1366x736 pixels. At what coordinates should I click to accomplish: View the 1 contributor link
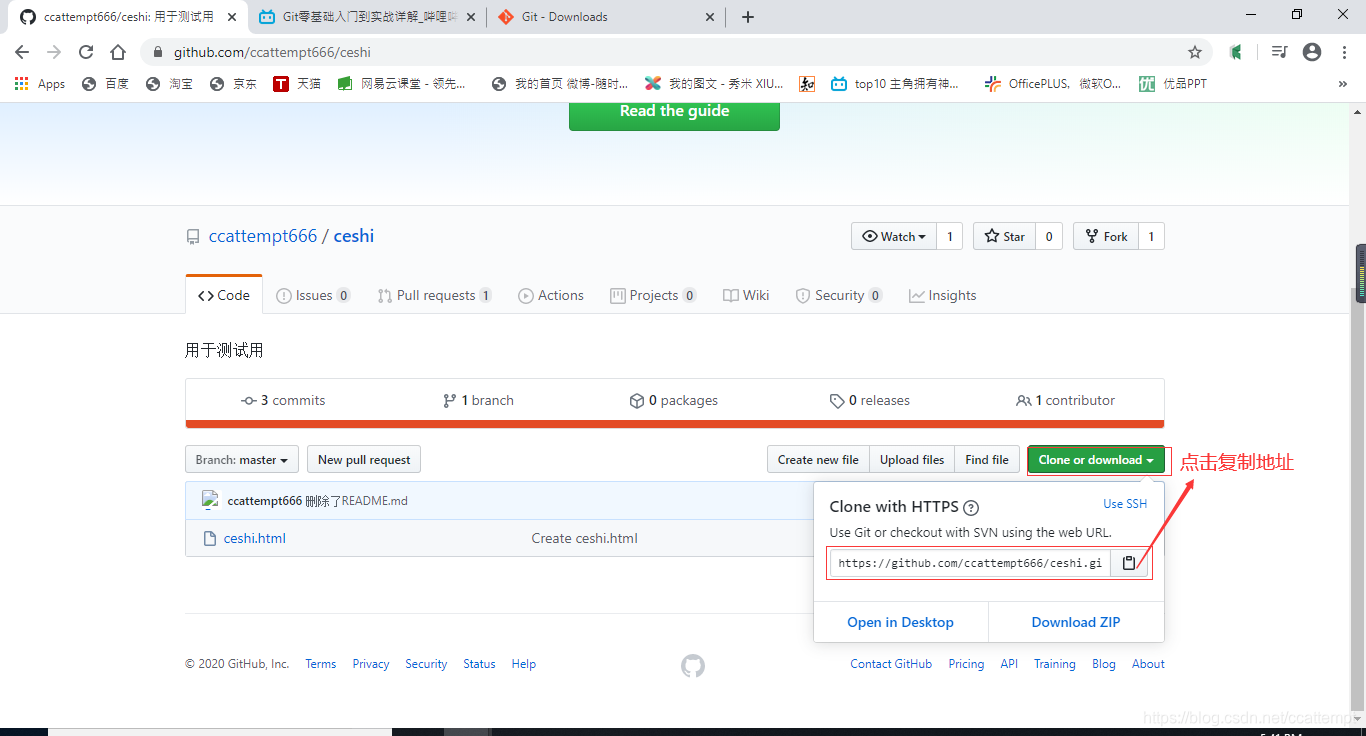(1065, 400)
